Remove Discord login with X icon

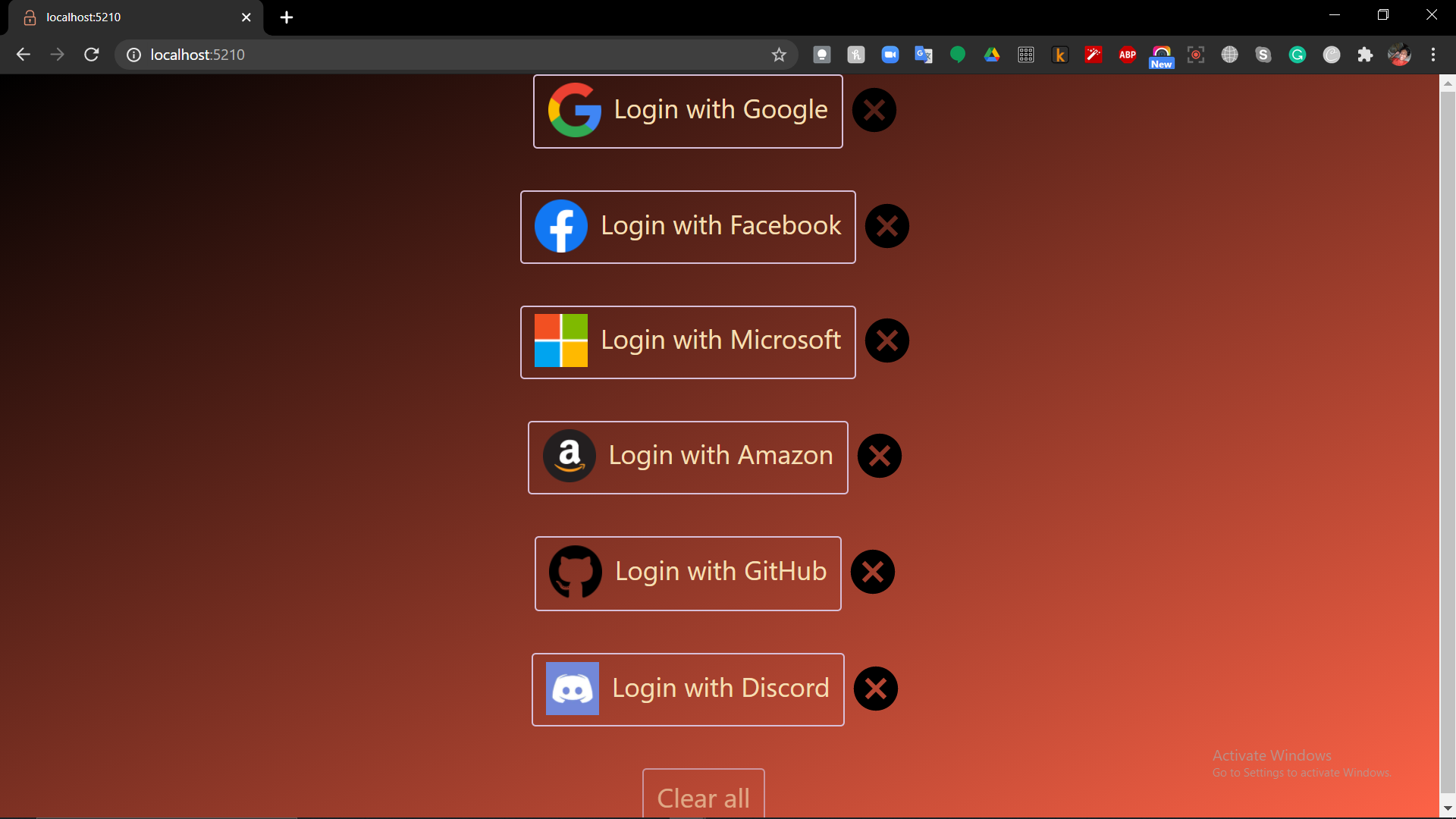(x=875, y=689)
